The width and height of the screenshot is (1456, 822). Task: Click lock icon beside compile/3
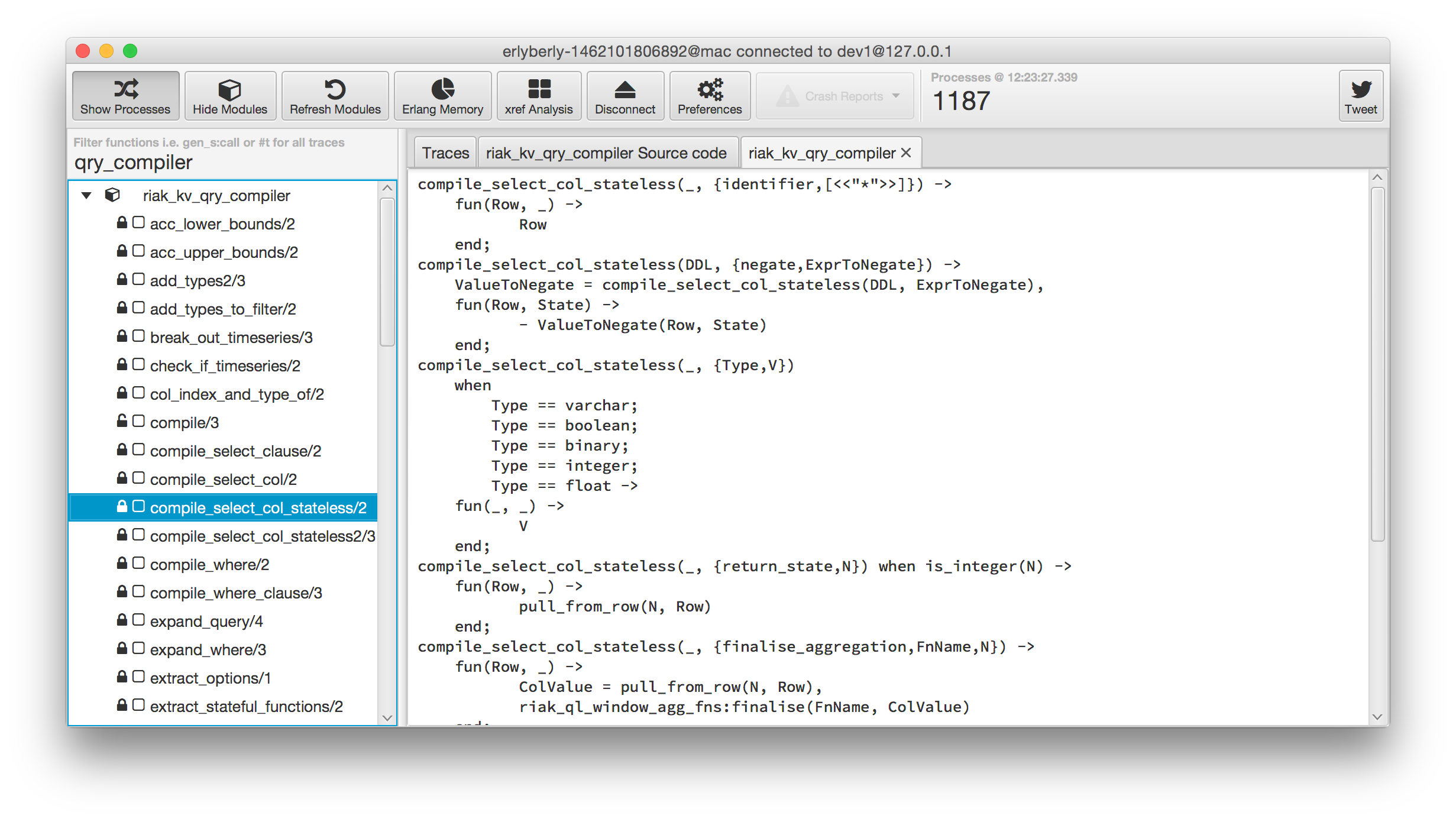point(122,421)
